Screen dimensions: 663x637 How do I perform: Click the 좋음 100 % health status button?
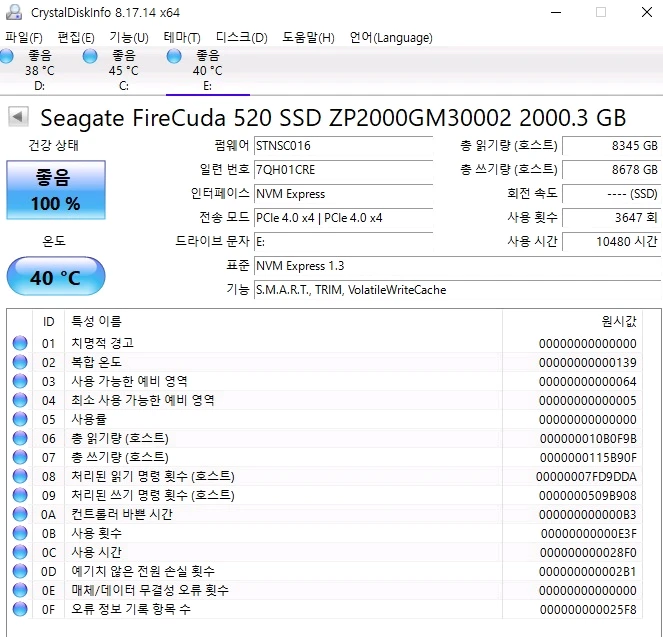click(x=56, y=190)
